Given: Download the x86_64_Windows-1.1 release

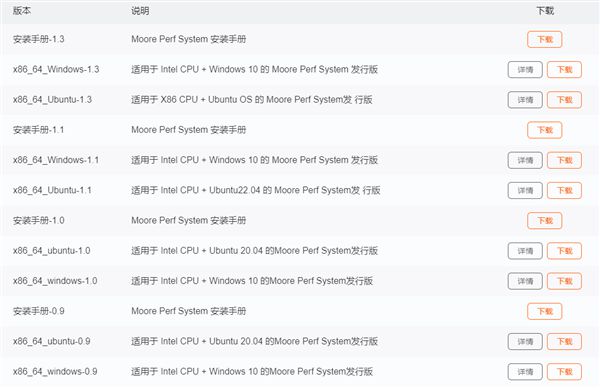Looking at the screenshot, I should (564, 160).
